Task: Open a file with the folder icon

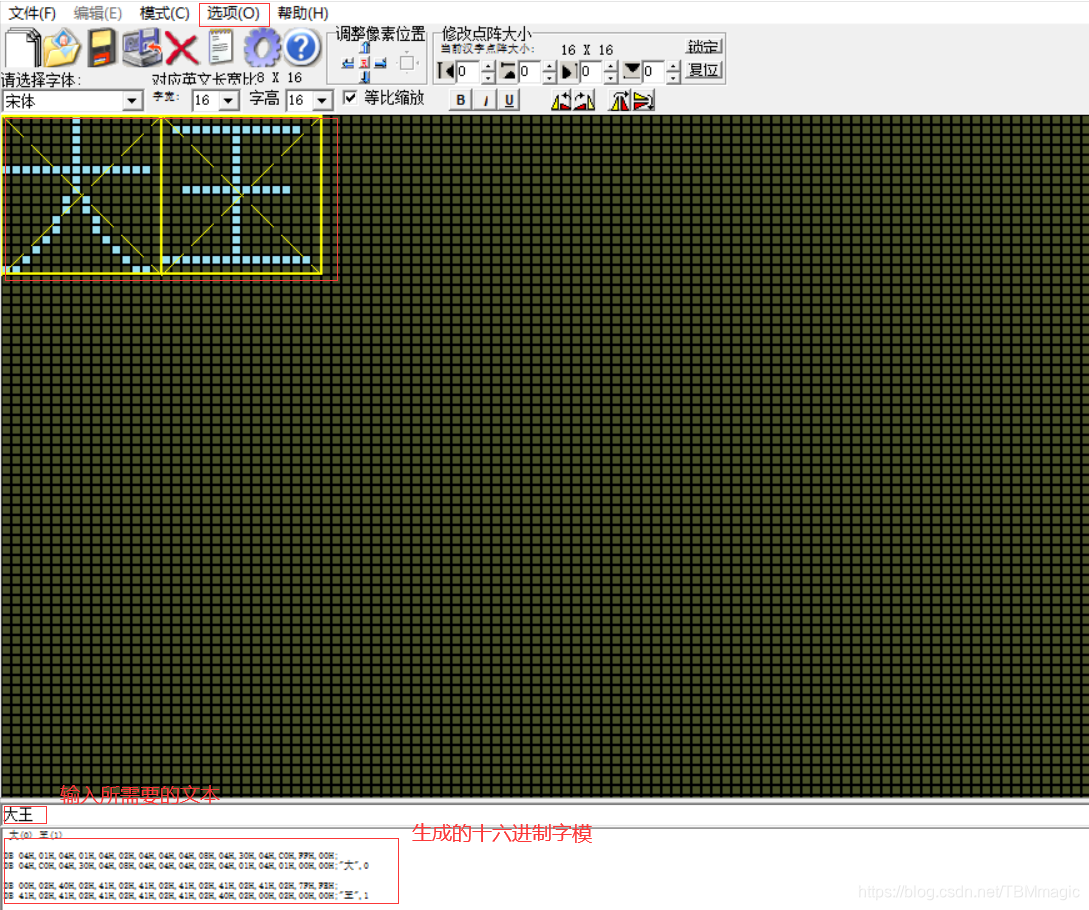Action: [63, 48]
